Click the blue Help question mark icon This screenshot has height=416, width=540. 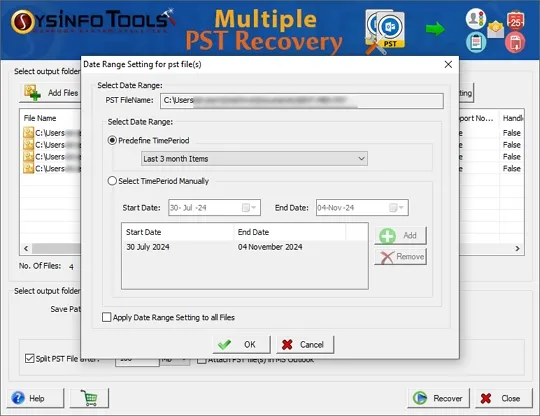(x=18, y=398)
